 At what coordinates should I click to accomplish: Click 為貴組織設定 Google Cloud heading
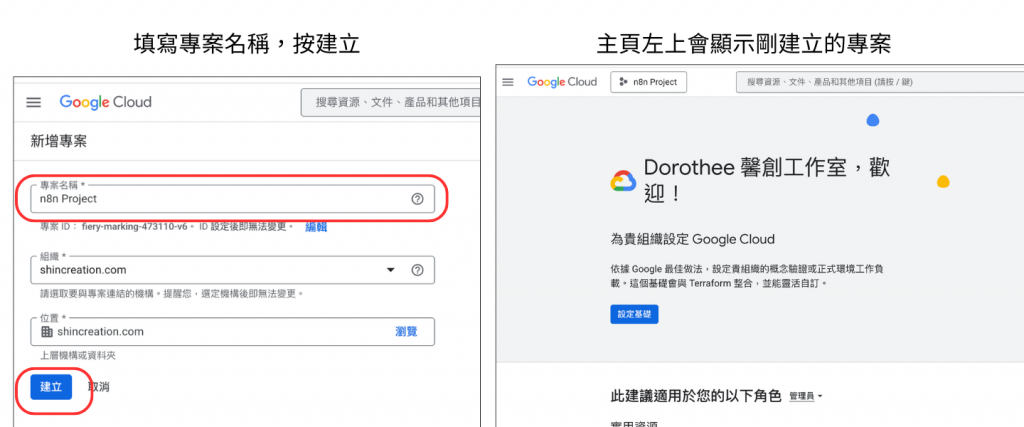pyautogui.click(x=692, y=240)
